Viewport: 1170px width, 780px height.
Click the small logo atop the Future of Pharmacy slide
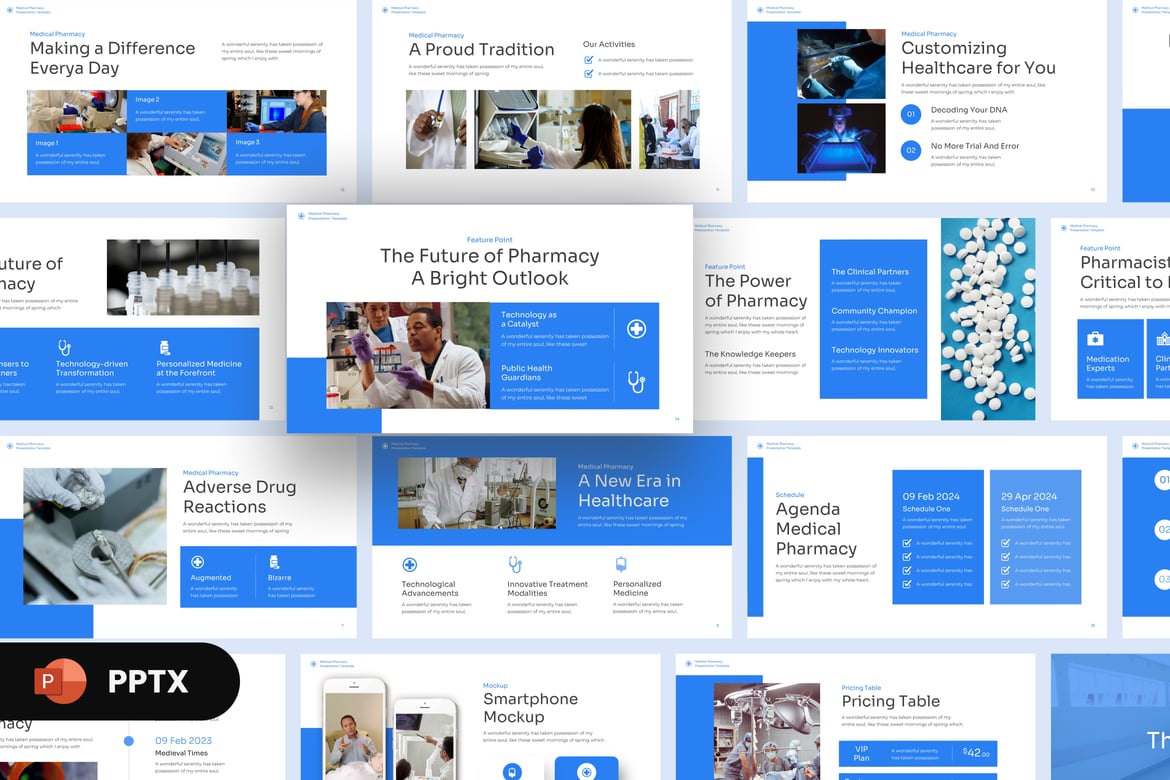pyautogui.click(x=301, y=216)
